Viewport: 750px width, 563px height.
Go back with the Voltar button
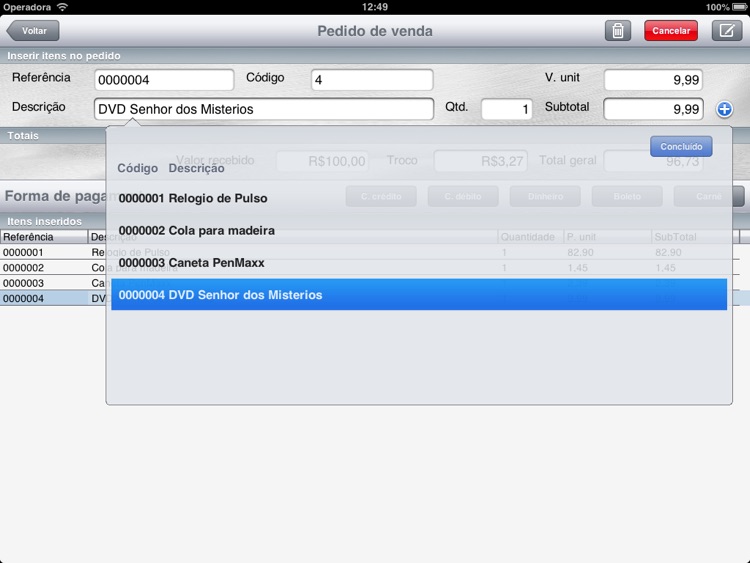pos(33,31)
